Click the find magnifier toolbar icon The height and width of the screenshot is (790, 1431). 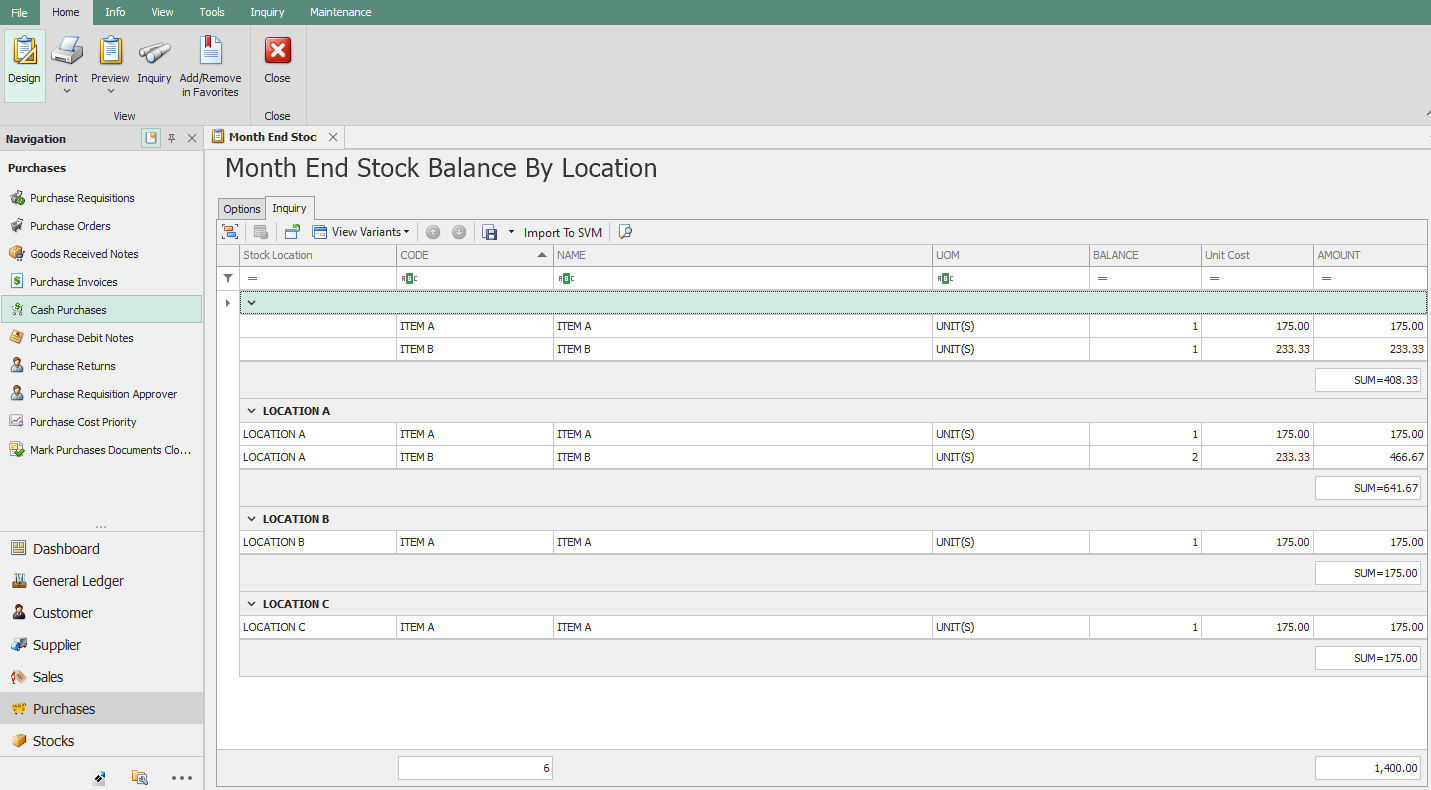coord(625,232)
